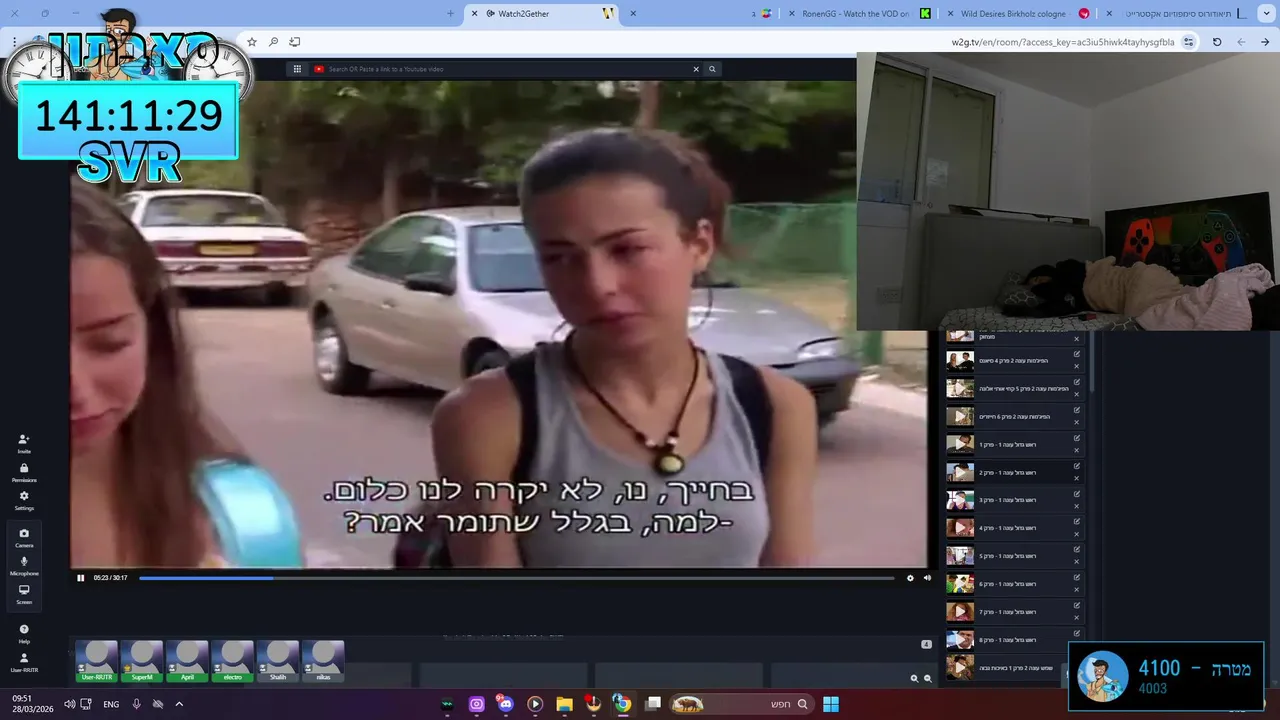Play playlist item ראש גדול עונה 1 פרק 3
The height and width of the screenshot is (720, 1280).
960,500
